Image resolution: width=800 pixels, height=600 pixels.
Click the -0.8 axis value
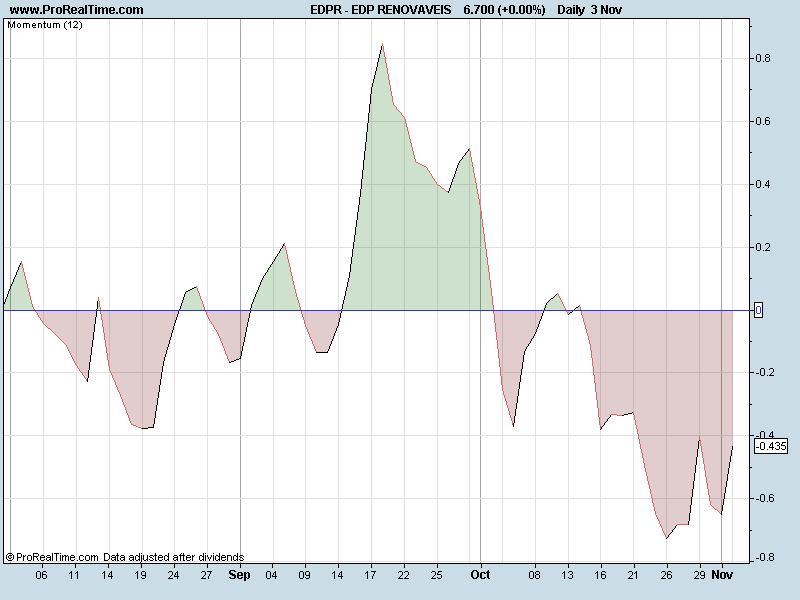(x=764, y=557)
